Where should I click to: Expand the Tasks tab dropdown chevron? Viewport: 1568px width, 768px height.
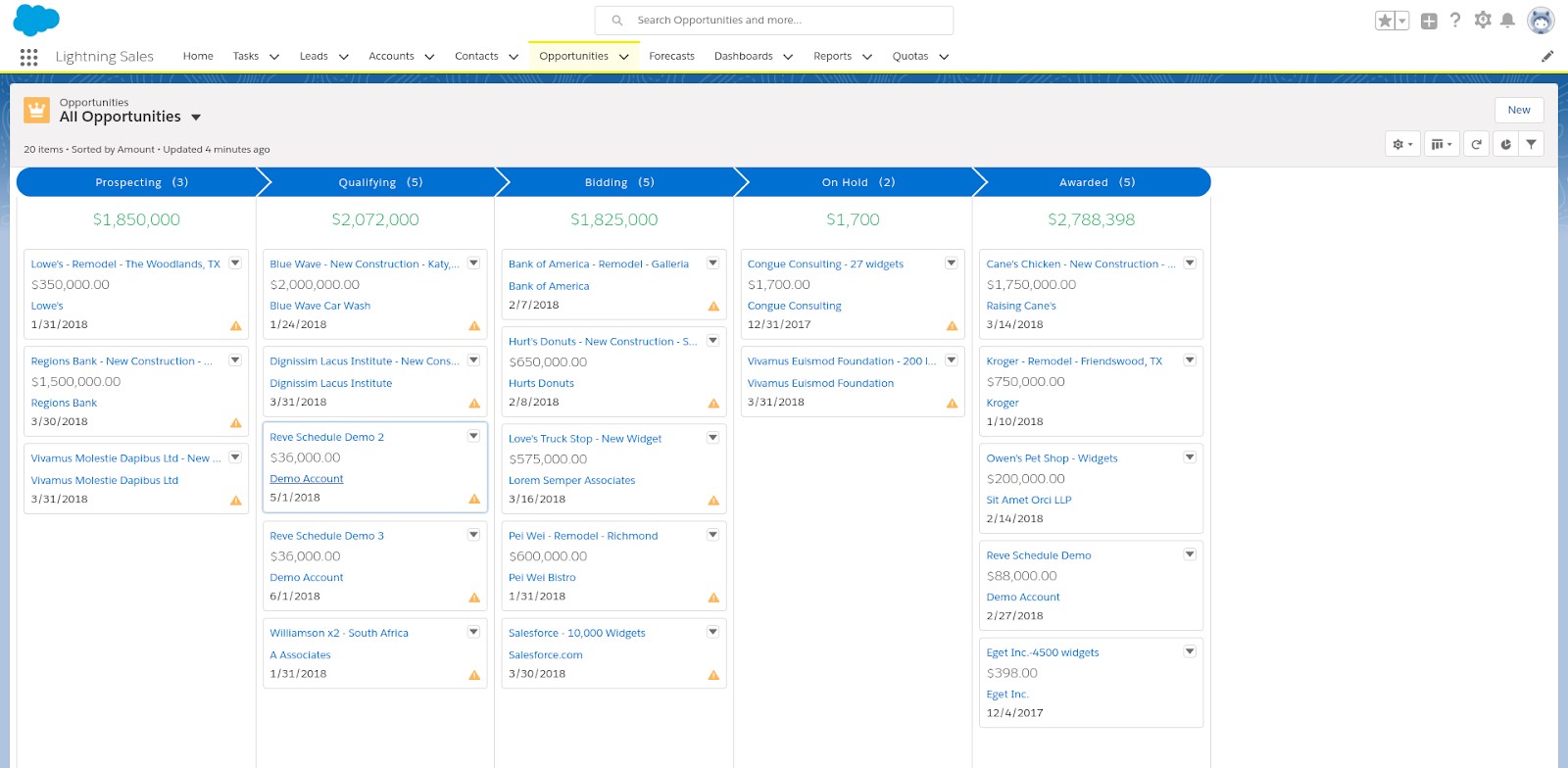tap(274, 57)
